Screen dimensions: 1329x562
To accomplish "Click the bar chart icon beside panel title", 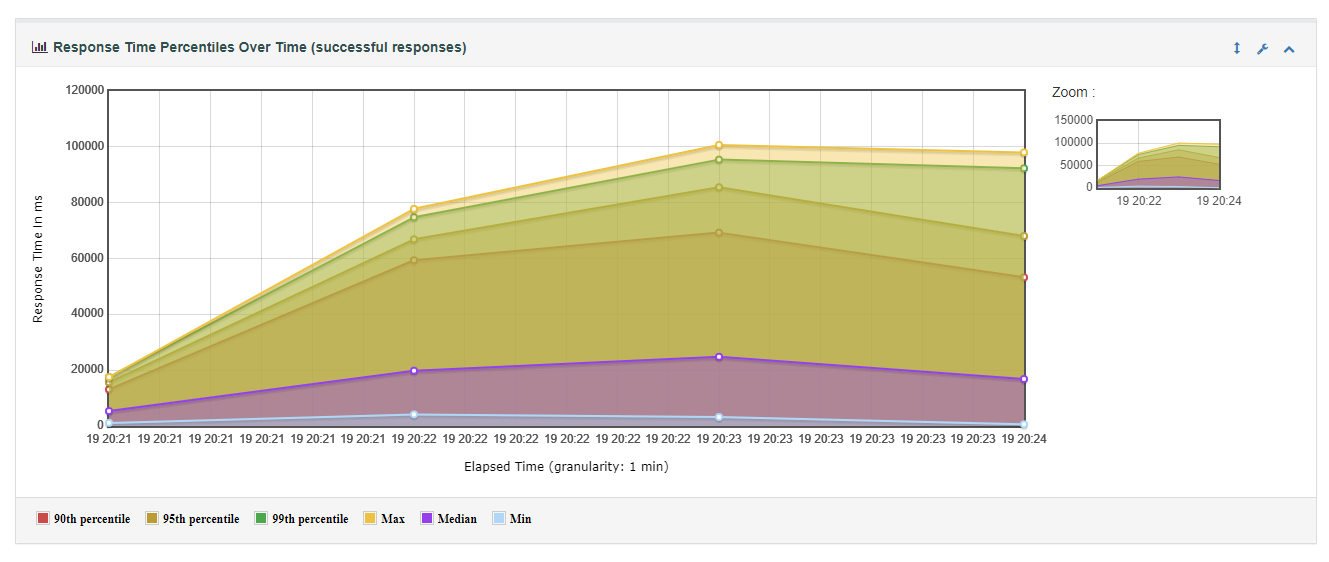I will tap(39, 47).
